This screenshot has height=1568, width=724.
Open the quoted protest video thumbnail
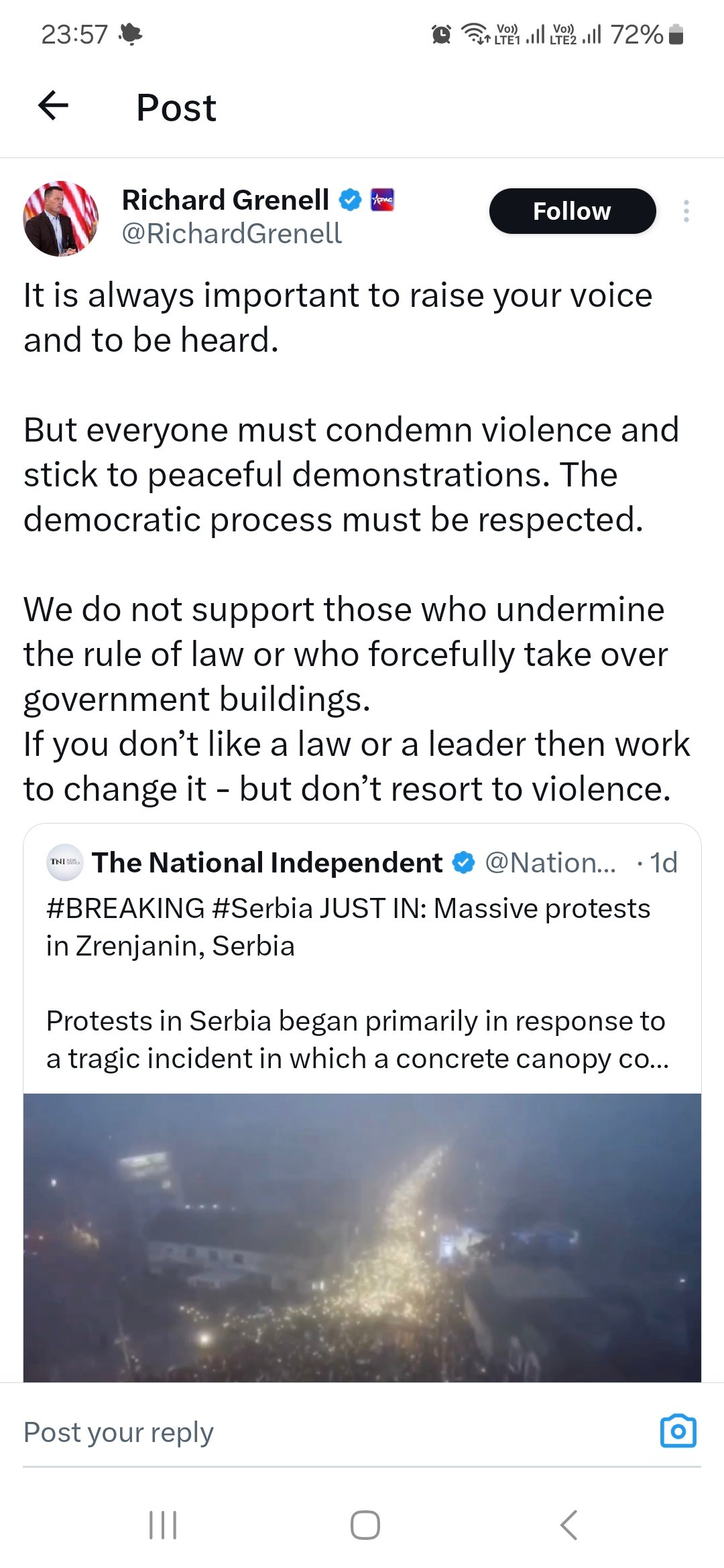362,1238
